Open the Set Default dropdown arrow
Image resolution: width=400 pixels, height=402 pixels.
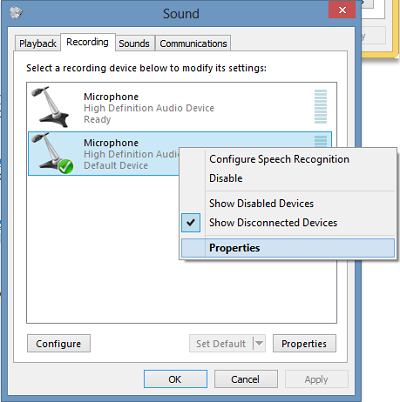pyautogui.click(x=259, y=343)
